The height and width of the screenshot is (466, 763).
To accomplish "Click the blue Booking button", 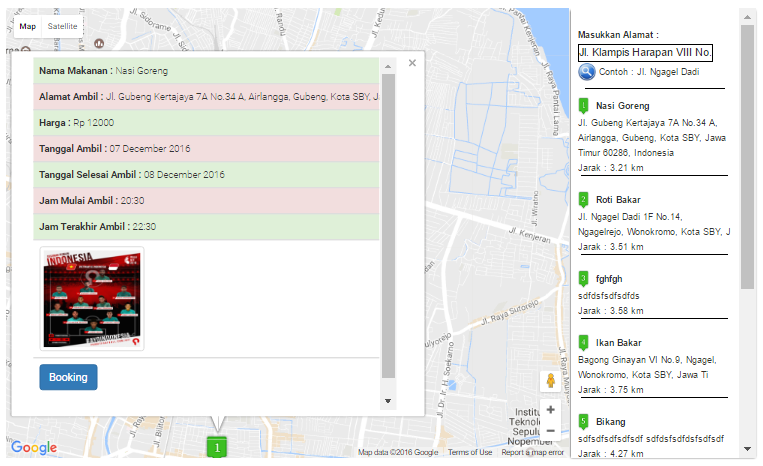I will 68,377.
